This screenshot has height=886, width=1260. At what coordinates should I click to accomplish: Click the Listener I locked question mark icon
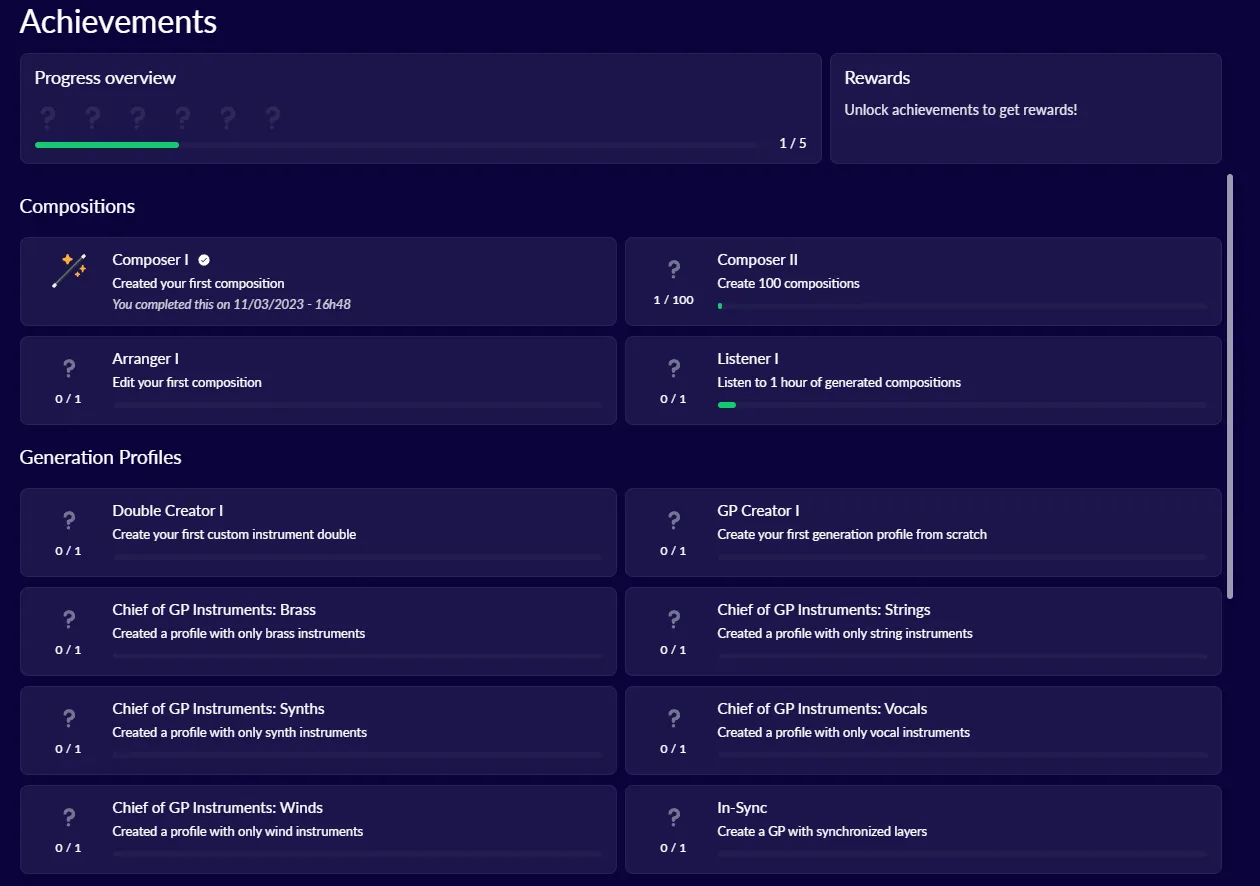coord(674,368)
